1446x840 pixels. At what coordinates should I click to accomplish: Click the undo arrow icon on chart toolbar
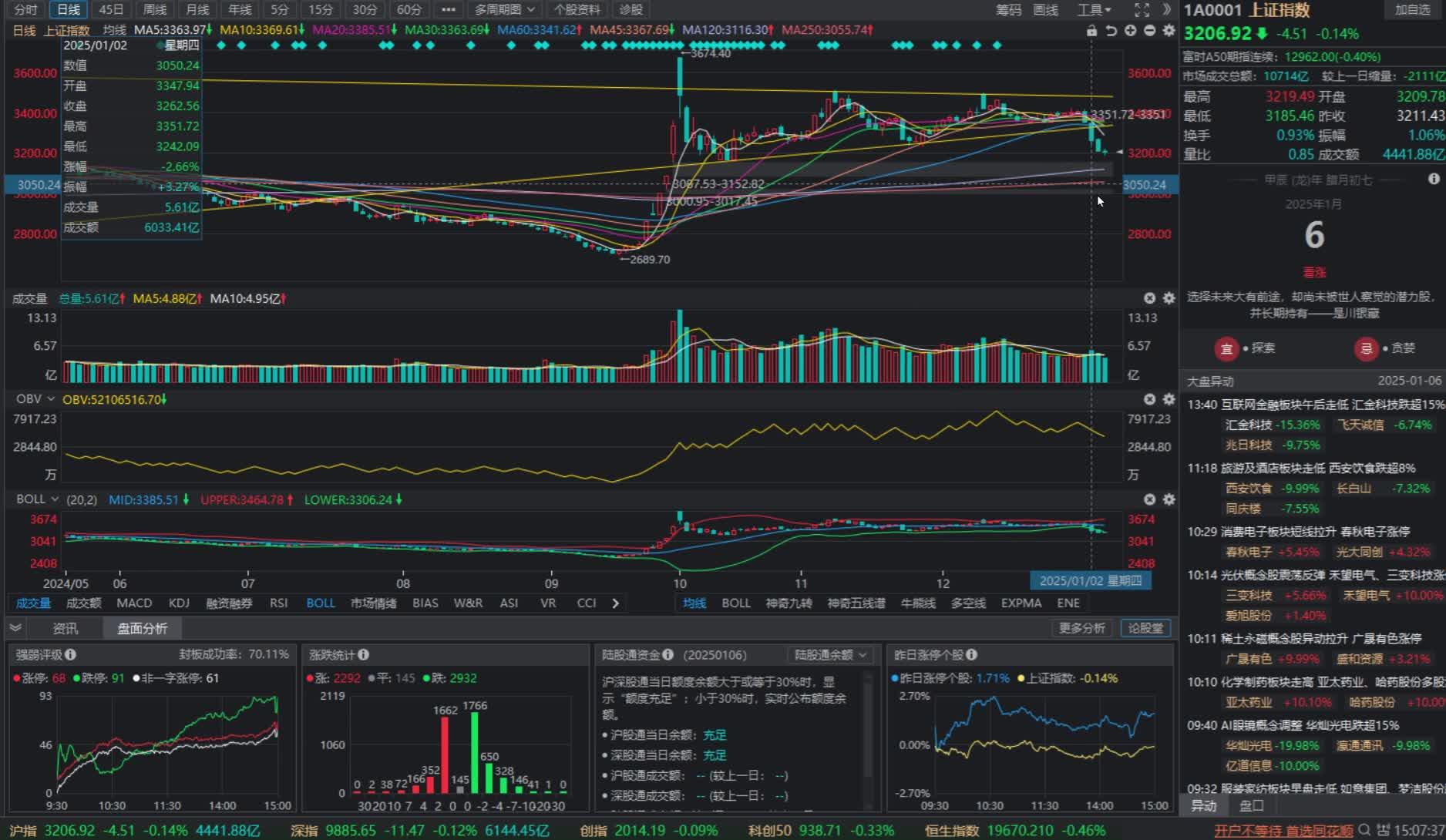[1111, 30]
